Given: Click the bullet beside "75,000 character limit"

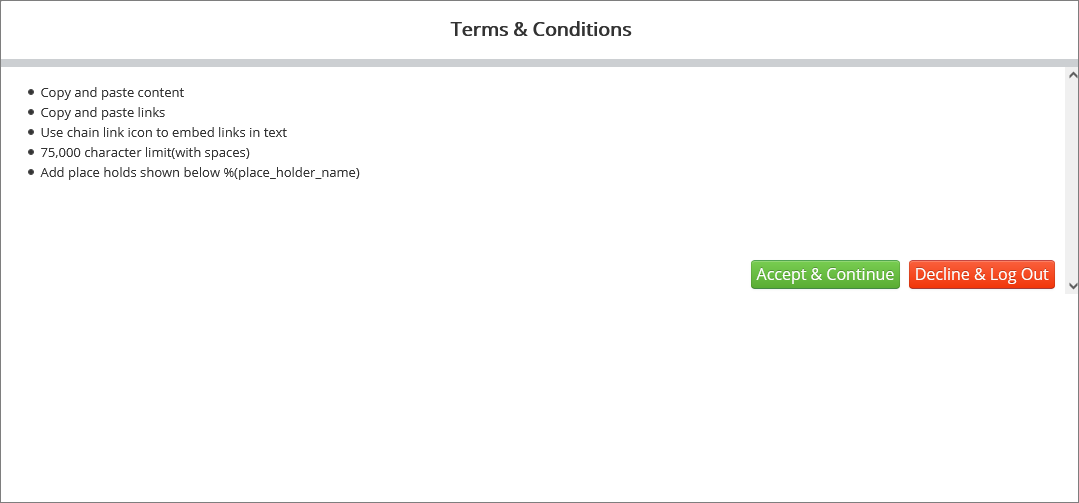Looking at the screenshot, I should (x=31, y=152).
